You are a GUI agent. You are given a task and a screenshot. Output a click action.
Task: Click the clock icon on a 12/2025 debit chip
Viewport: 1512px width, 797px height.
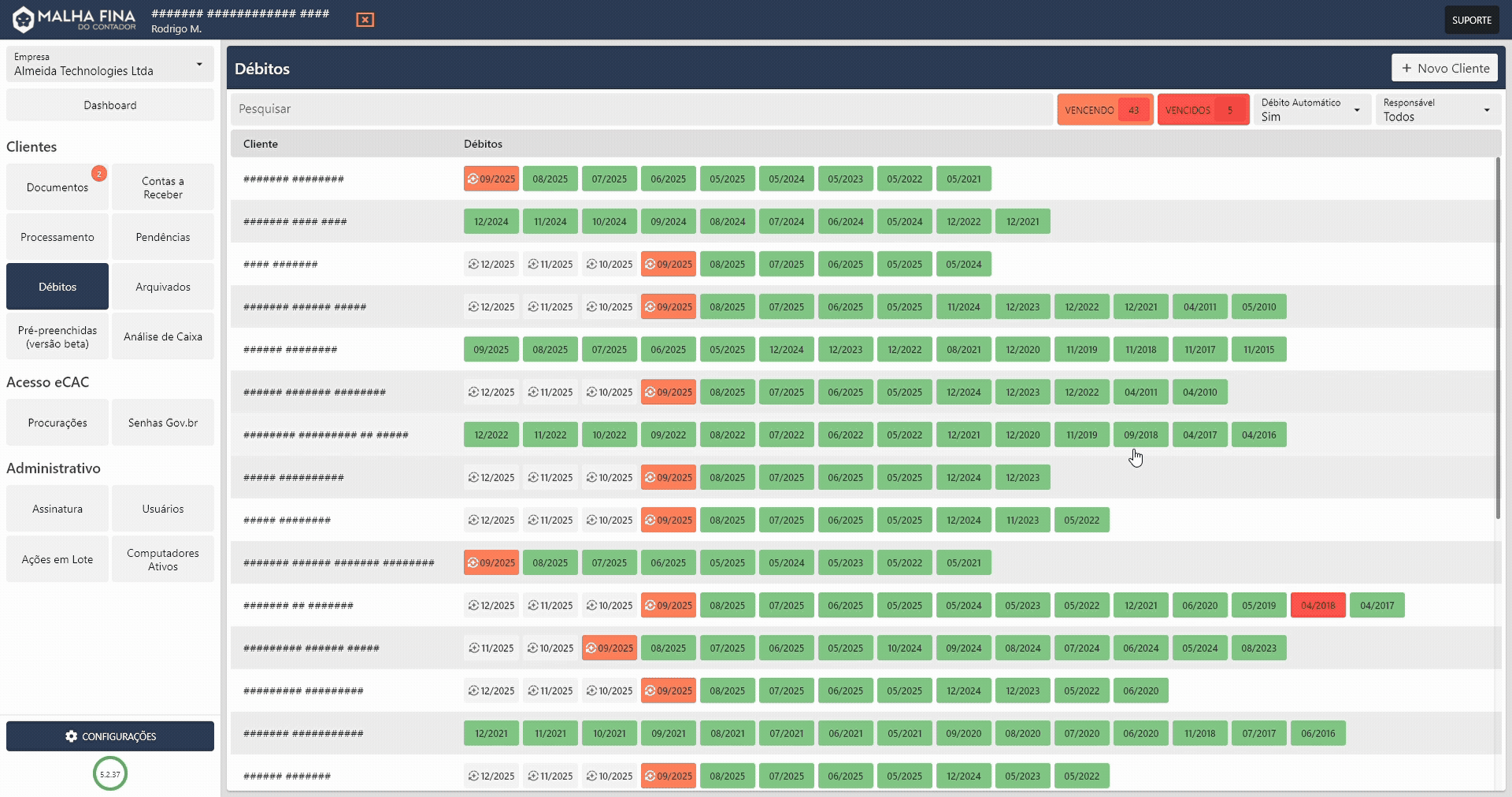pyautogui.click(x=472, y=264)
